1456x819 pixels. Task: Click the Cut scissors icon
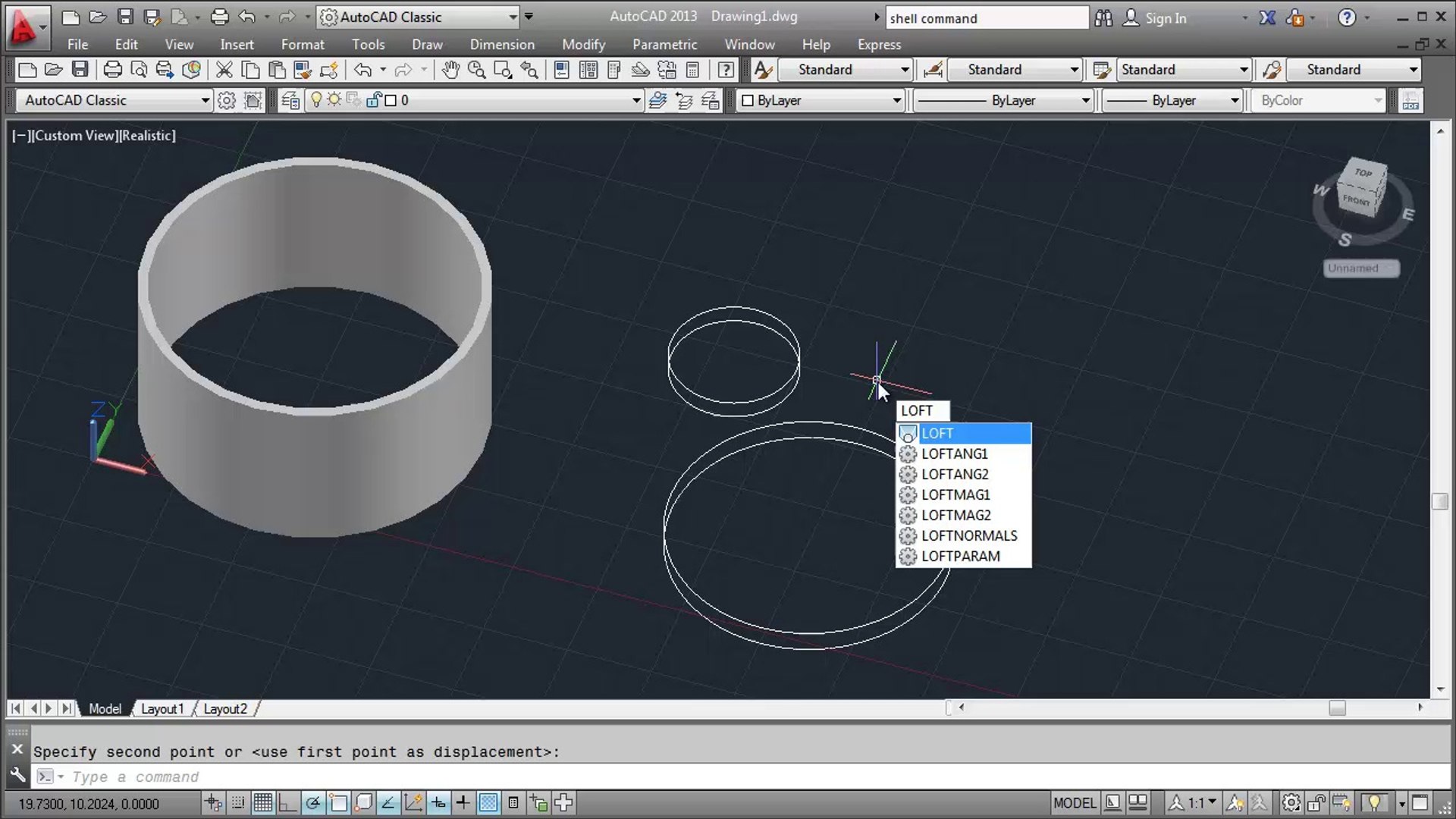pos(224,71)
